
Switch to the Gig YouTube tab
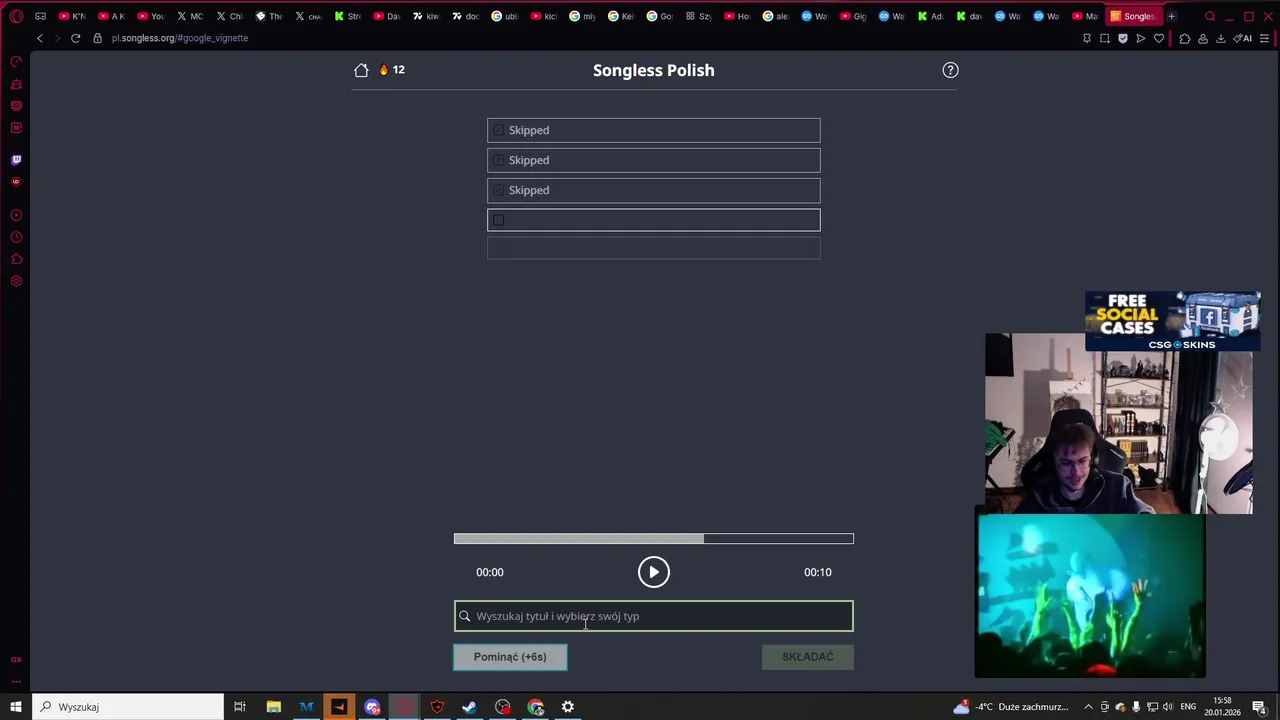[853, 16]
